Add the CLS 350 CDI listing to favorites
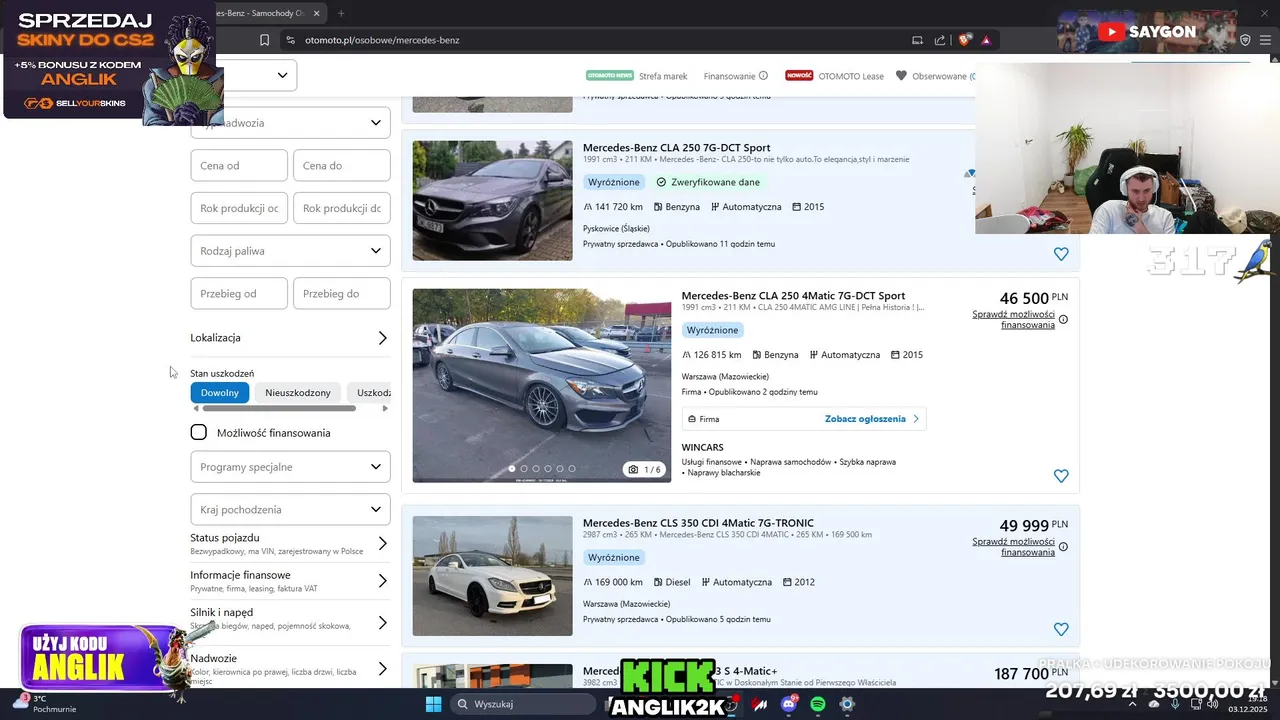1280x720 pixels. 1061,629
